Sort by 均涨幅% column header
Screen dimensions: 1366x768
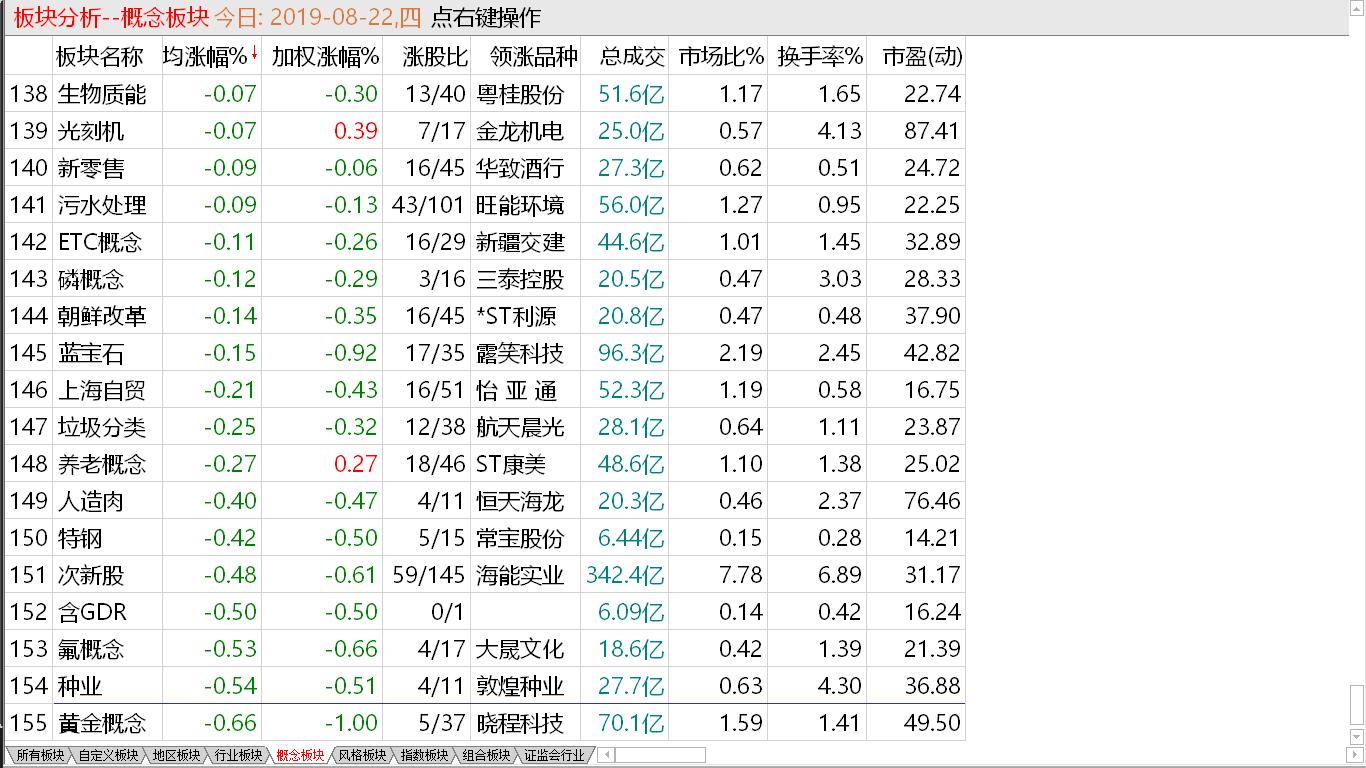pos(204,56)
